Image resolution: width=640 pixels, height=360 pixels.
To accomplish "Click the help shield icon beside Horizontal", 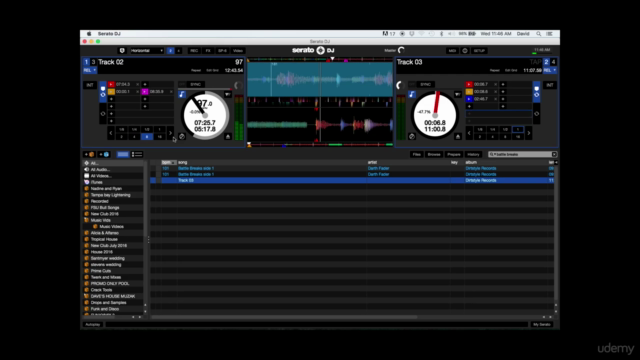I will pos(122,51).
